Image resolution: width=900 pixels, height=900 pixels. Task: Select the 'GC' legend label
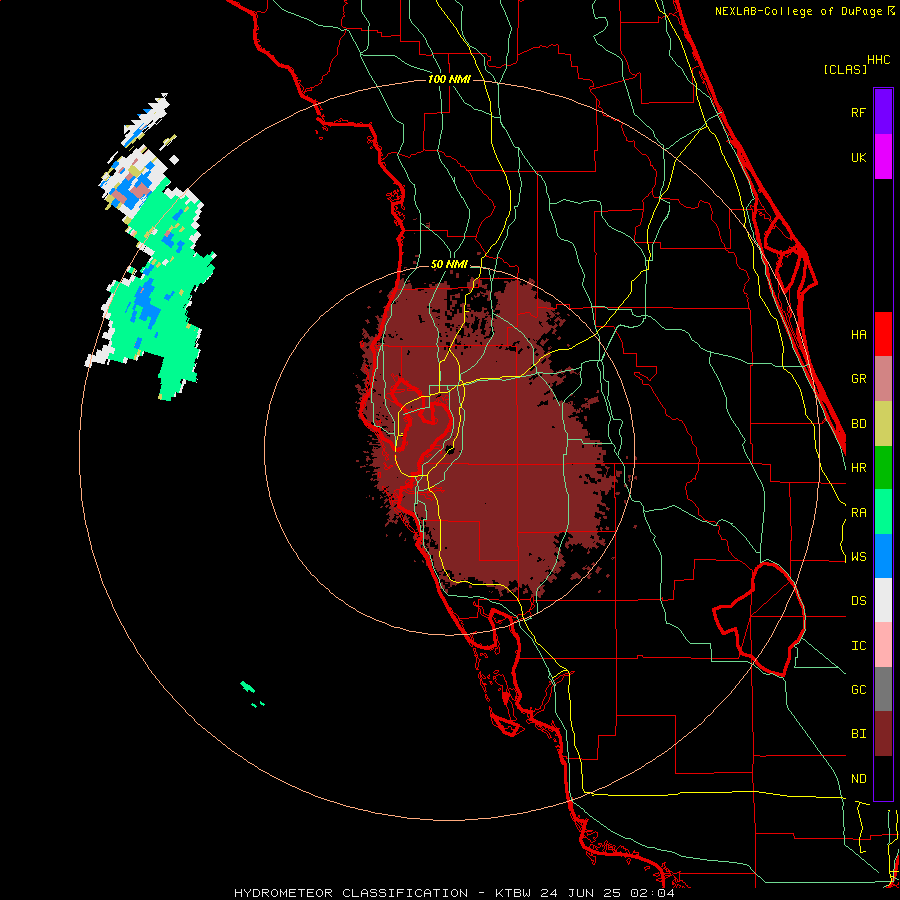pyautogui.click(x=858, y=690)
